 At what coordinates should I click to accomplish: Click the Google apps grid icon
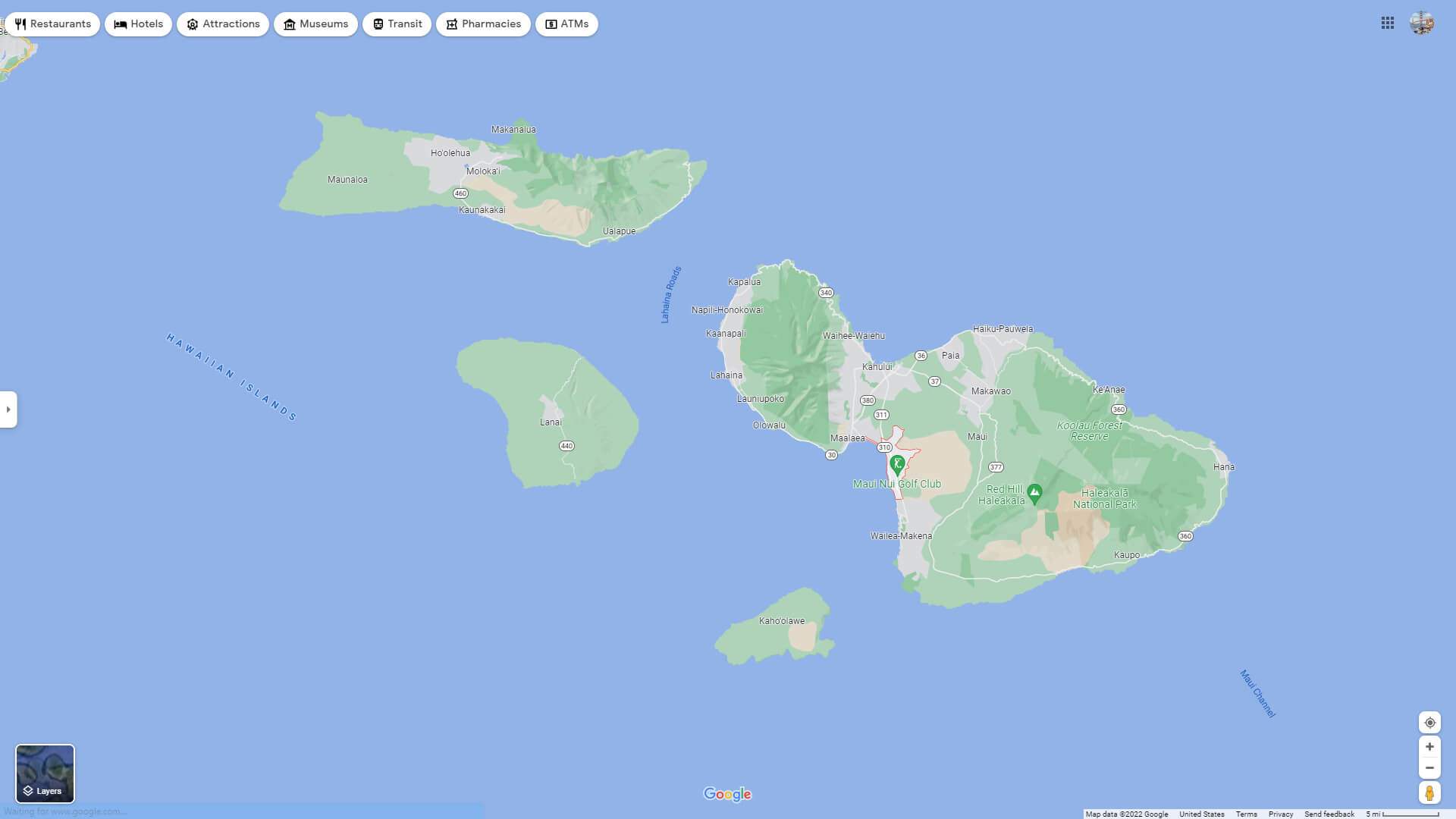click(x=1388, y=24)
